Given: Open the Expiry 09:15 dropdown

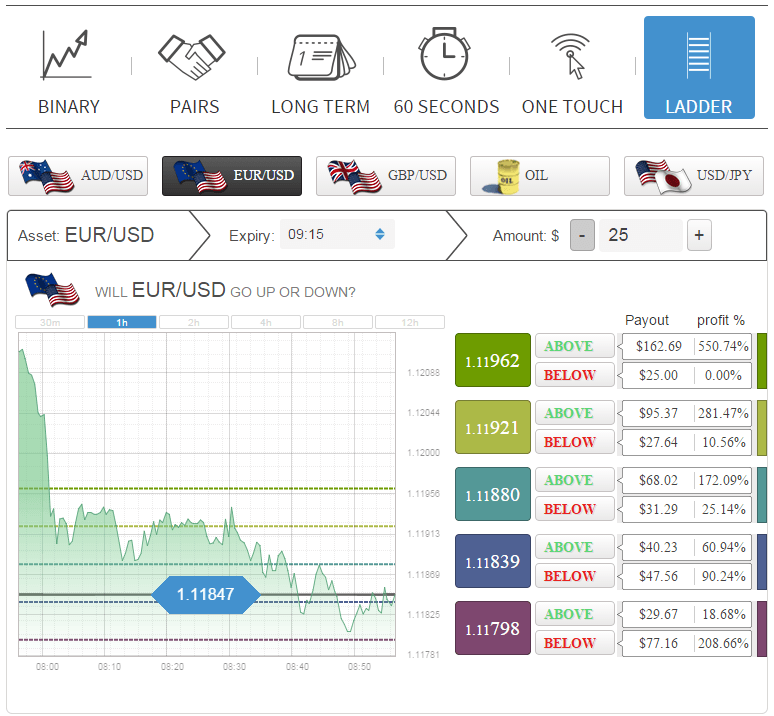Looking at the screenshot, I should click(x=337, y=234).
